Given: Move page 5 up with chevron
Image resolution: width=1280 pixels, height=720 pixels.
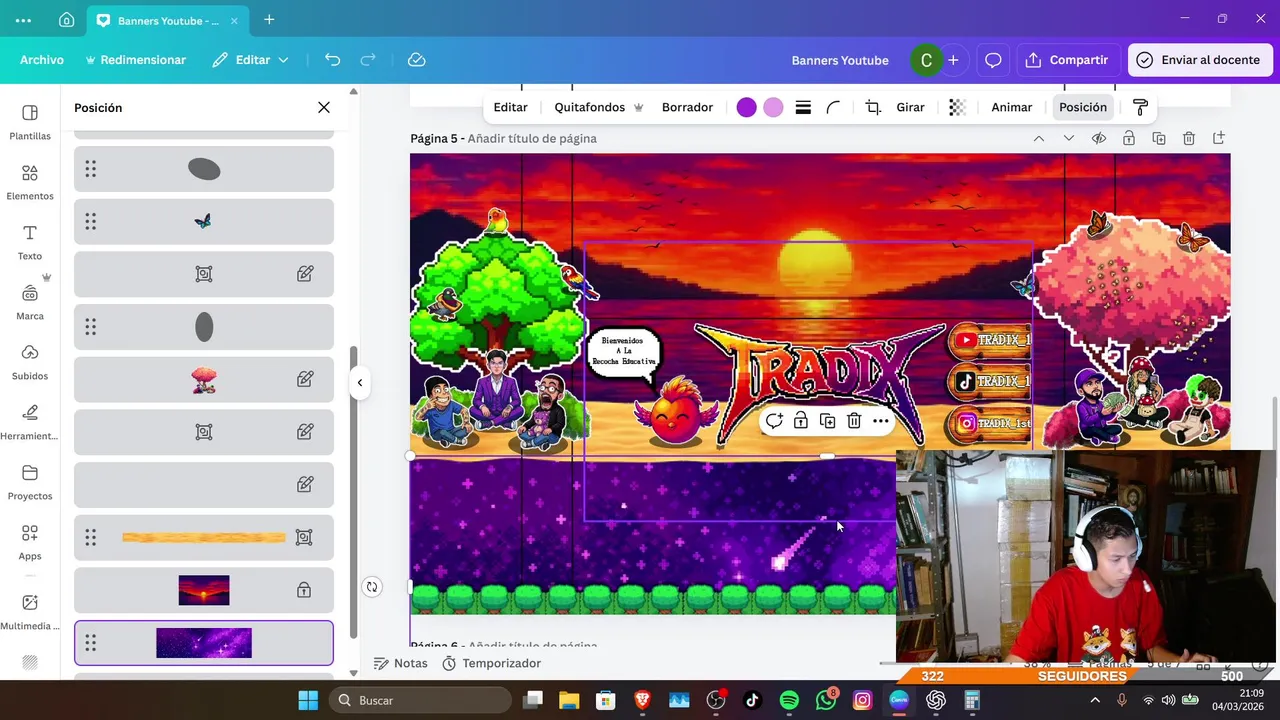Looking at the screenshot, I should pos(1039,138).
